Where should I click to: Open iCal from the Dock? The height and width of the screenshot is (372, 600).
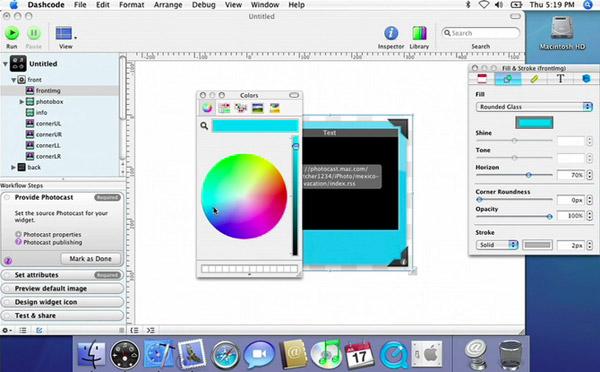[x=359, y=355]
